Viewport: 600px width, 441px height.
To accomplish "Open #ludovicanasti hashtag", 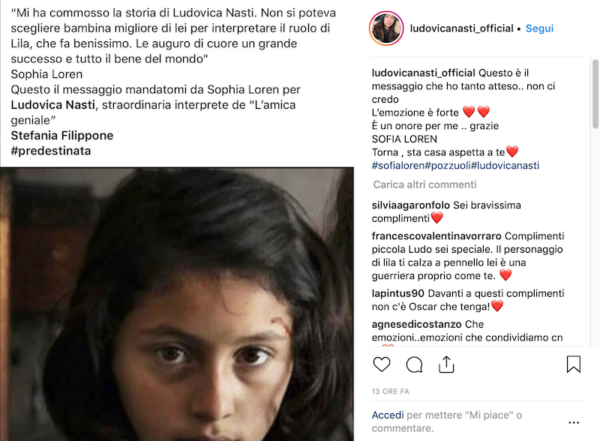I will click(505, 165).
